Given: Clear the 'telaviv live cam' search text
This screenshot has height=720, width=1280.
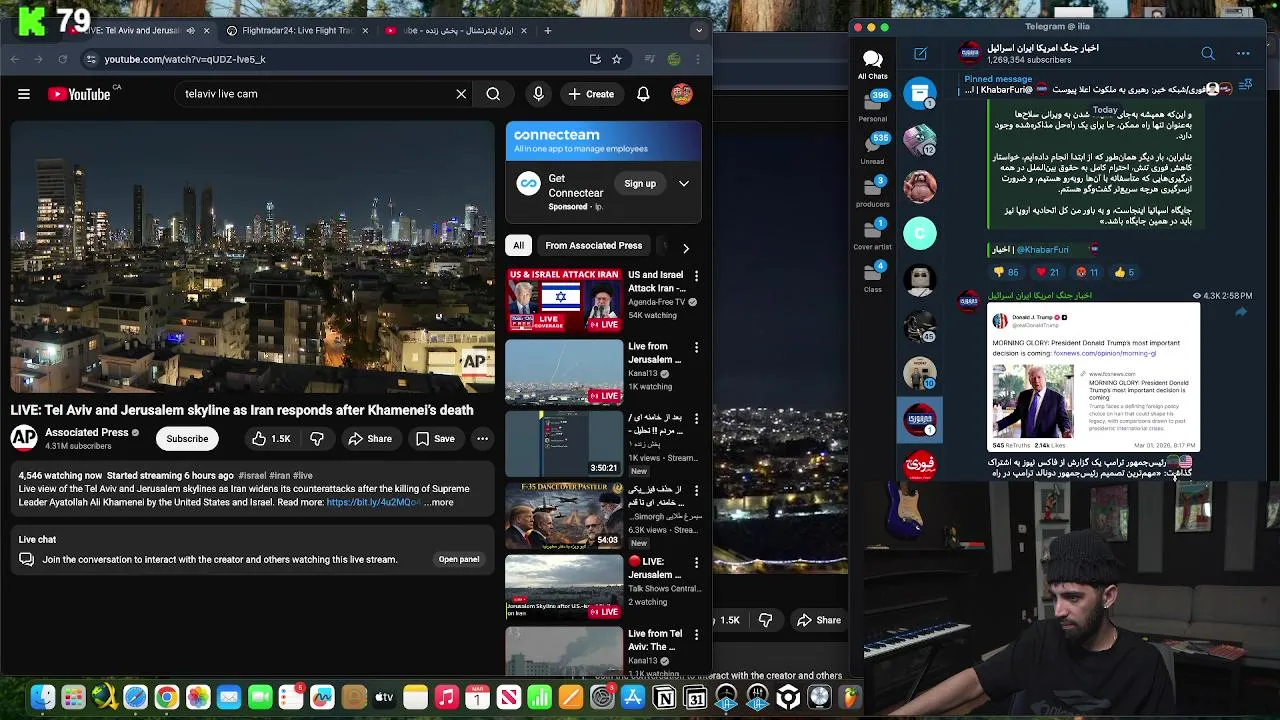Looking at the screenshot, I should click(x=461, y=94).
